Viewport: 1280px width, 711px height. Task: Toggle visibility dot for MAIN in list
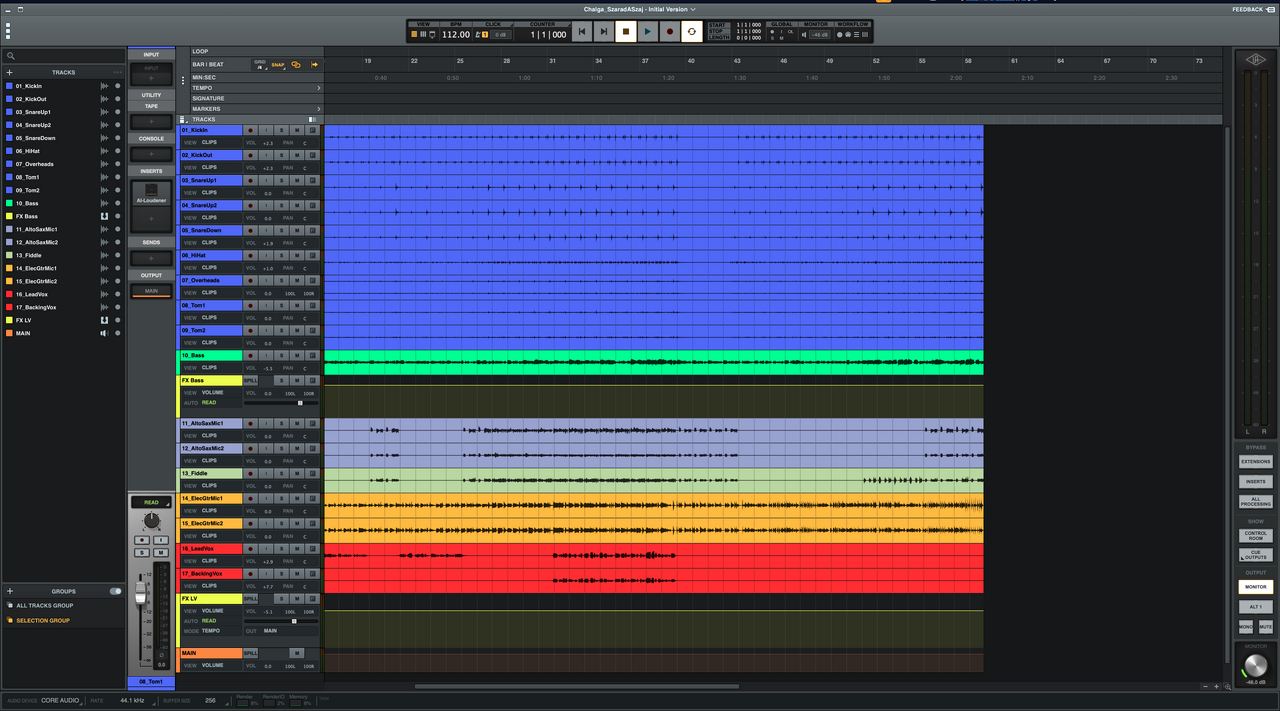[x=117, y=333]
